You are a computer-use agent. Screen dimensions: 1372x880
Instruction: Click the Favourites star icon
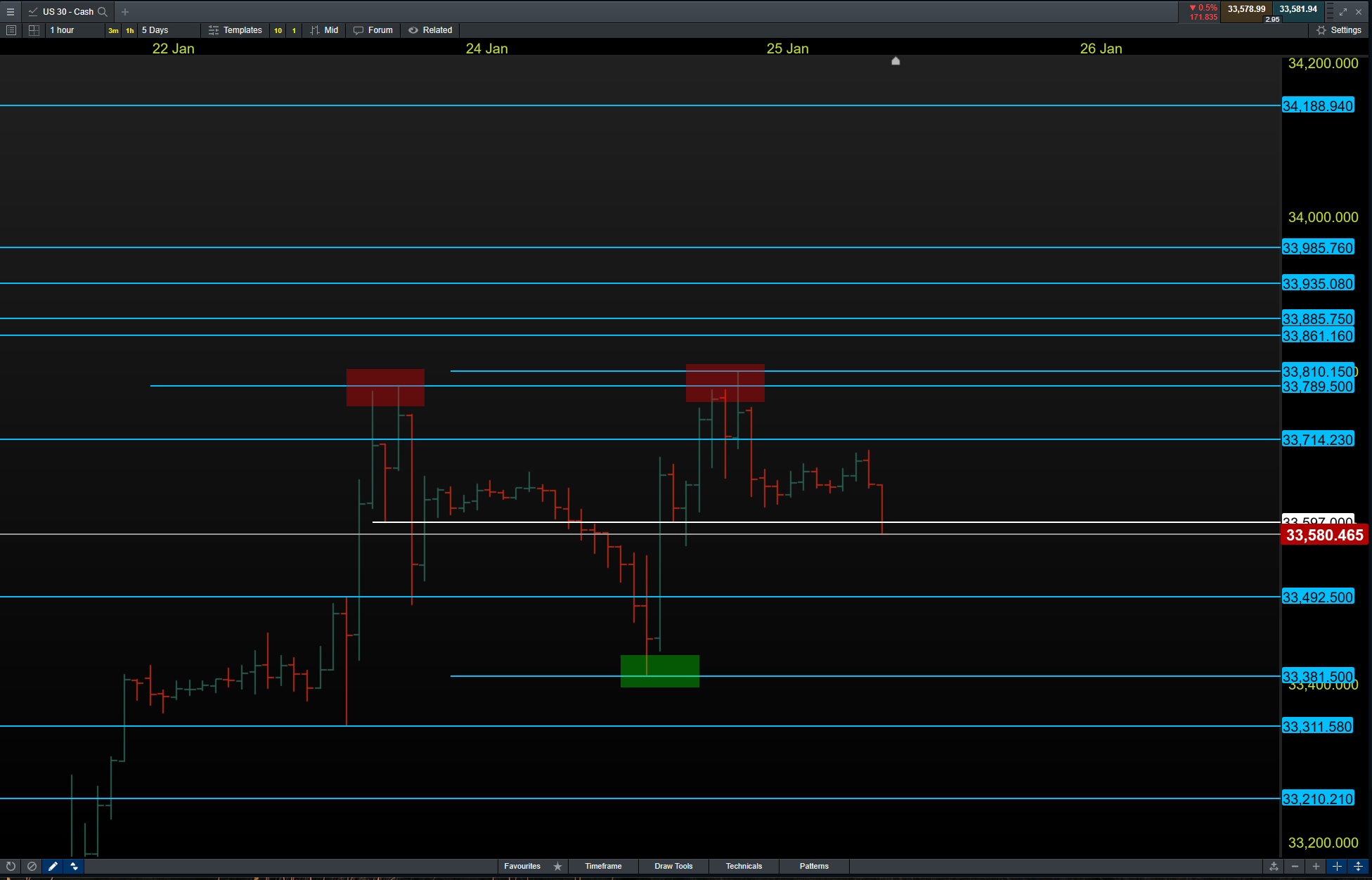[558, 866]
